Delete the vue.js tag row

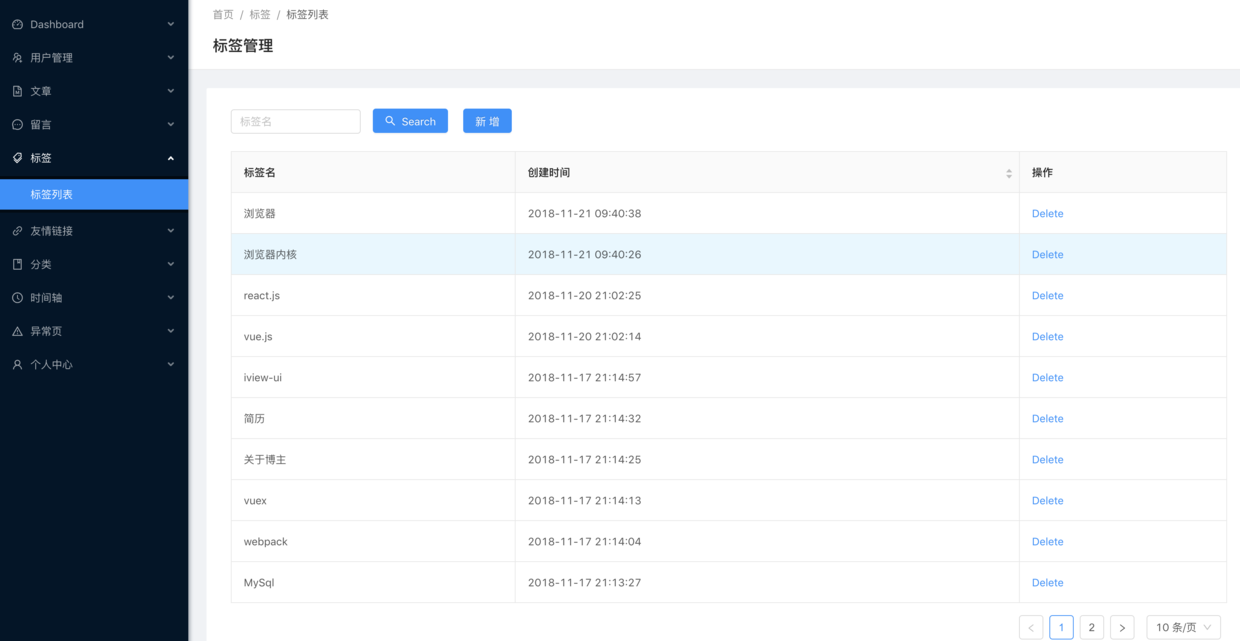click(1047, 337)
